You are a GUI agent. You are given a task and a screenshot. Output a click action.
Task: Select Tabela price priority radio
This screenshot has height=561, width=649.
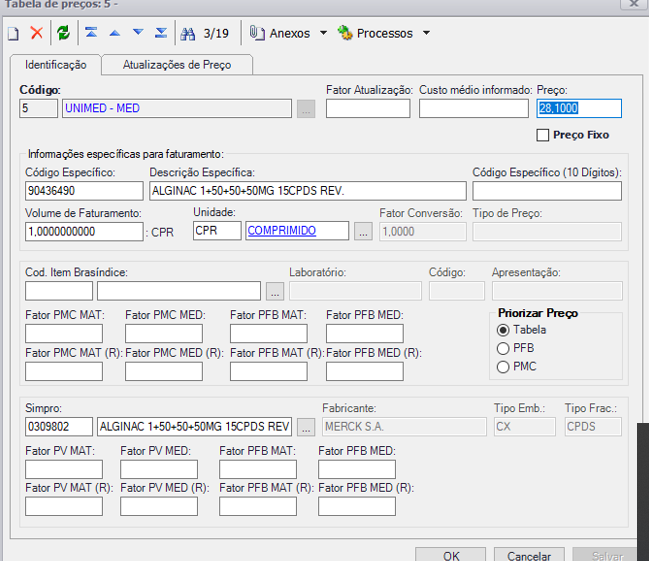[x=503, y=330]
